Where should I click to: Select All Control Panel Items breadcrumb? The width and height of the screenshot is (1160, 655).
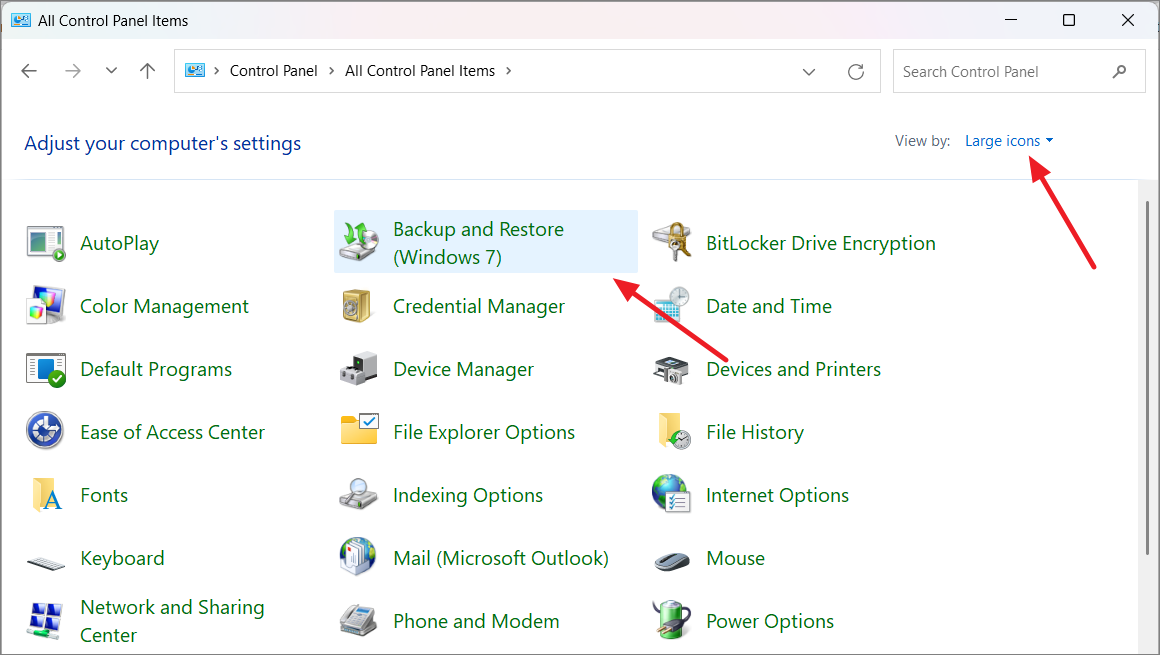(x=419, y=71)
